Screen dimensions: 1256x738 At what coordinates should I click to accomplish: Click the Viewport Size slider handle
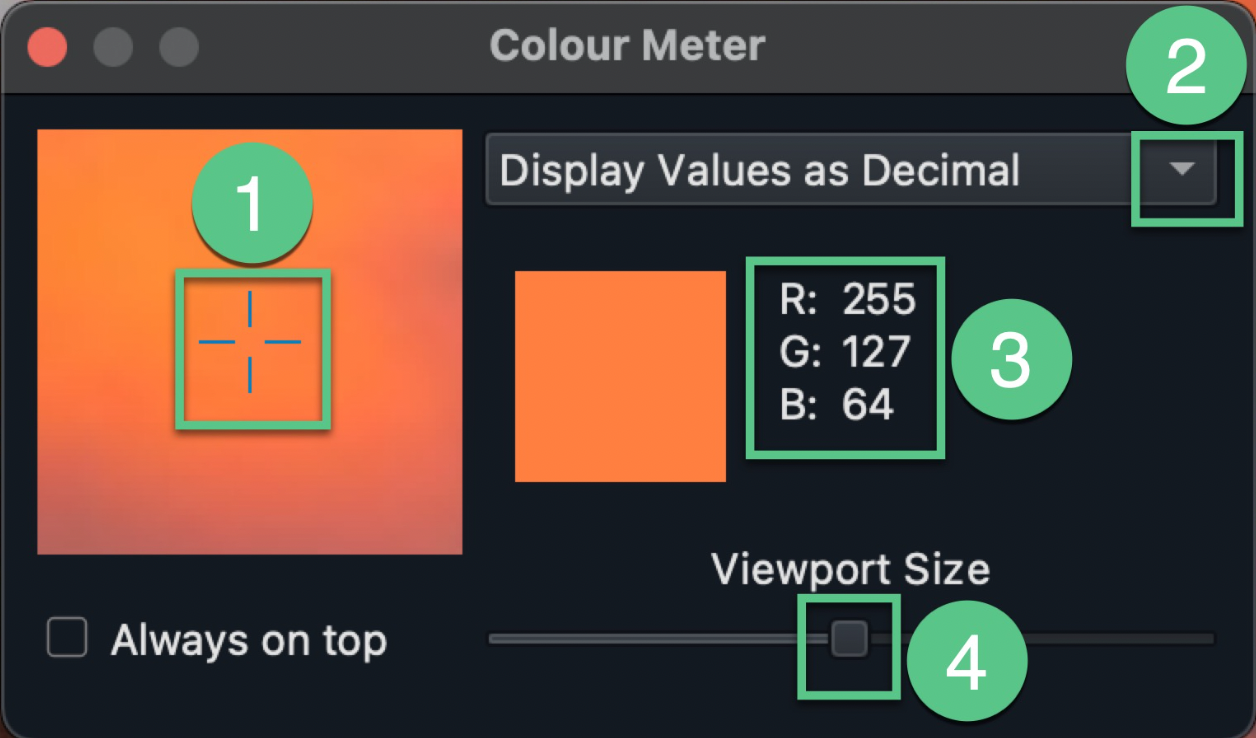point(850,638)
